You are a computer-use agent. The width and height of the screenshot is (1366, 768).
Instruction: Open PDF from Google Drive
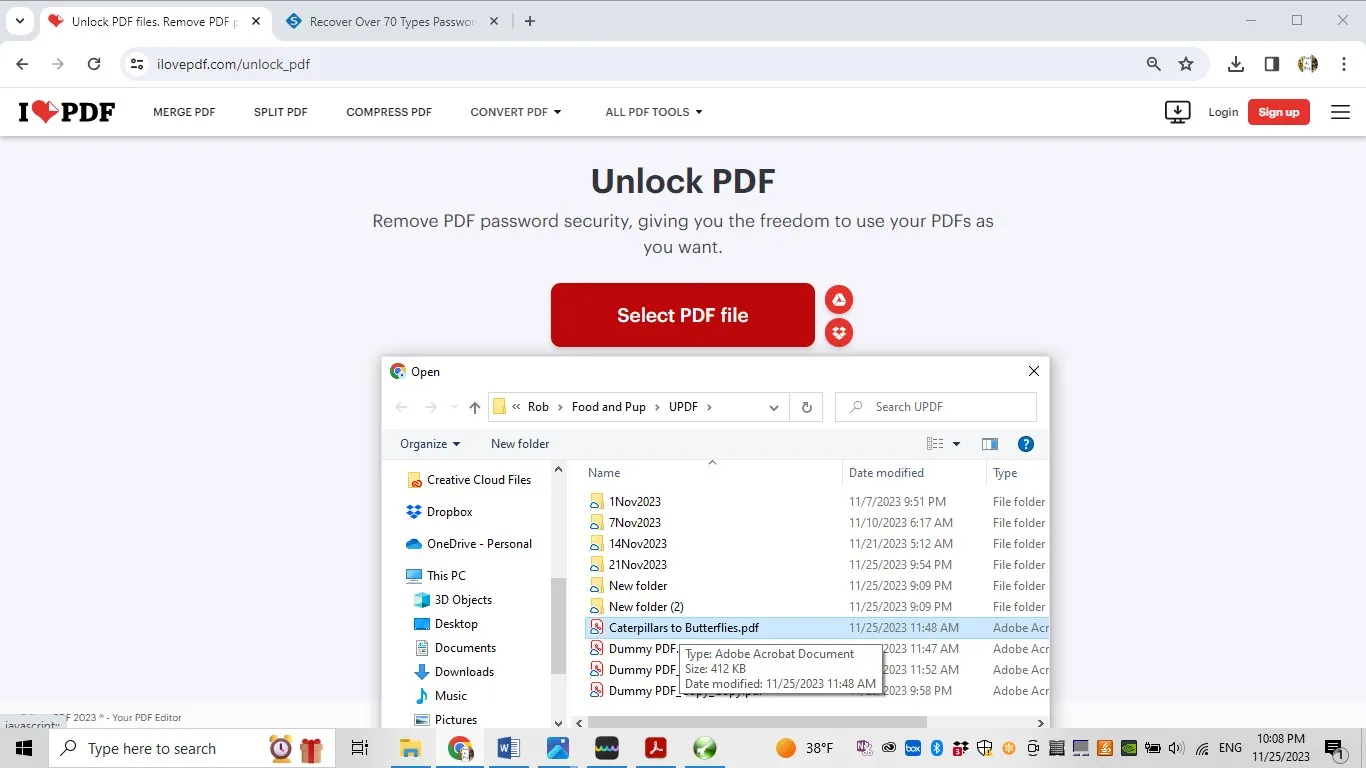[x=839, y=299]
